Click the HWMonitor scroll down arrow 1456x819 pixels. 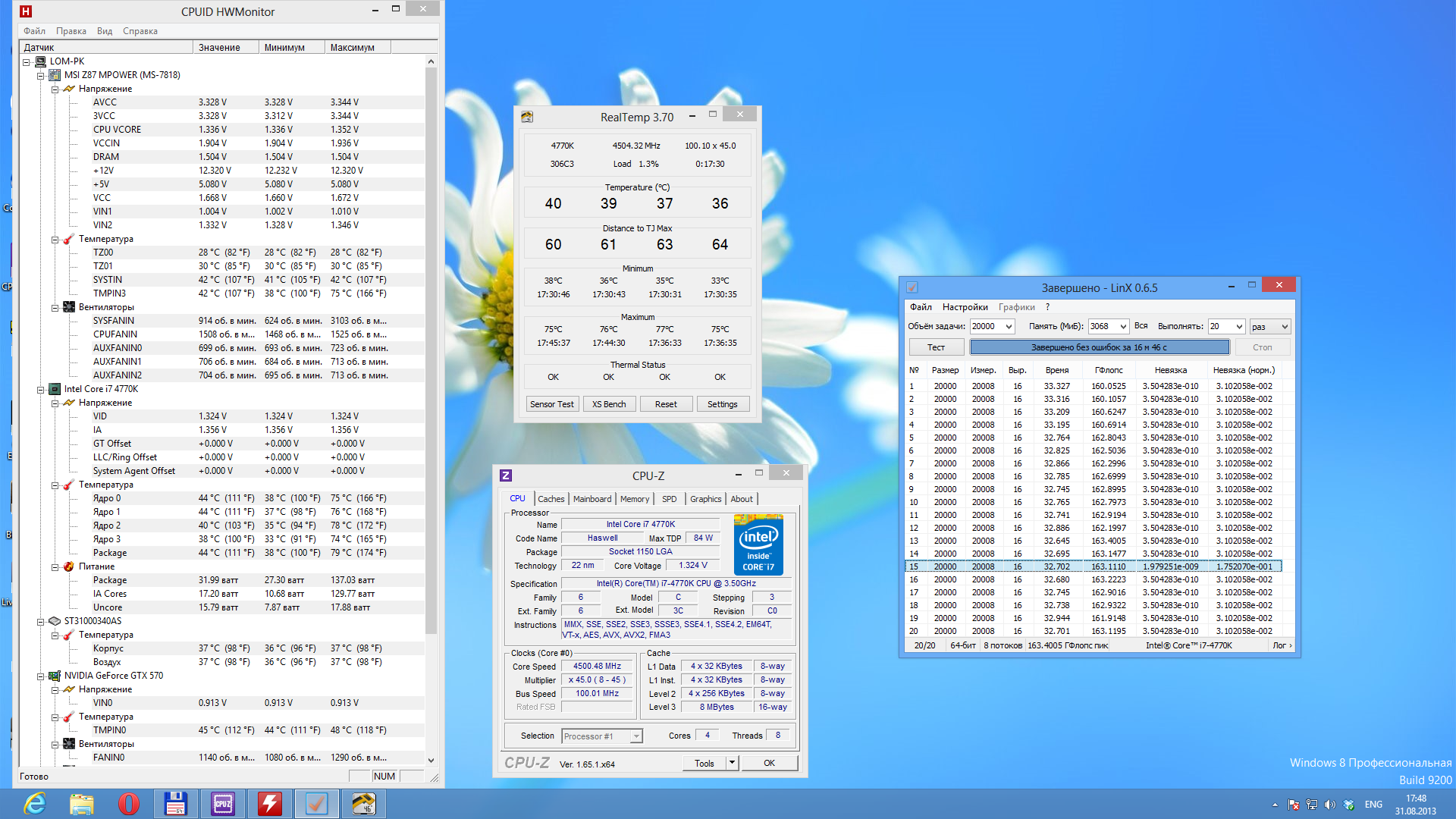431,760
